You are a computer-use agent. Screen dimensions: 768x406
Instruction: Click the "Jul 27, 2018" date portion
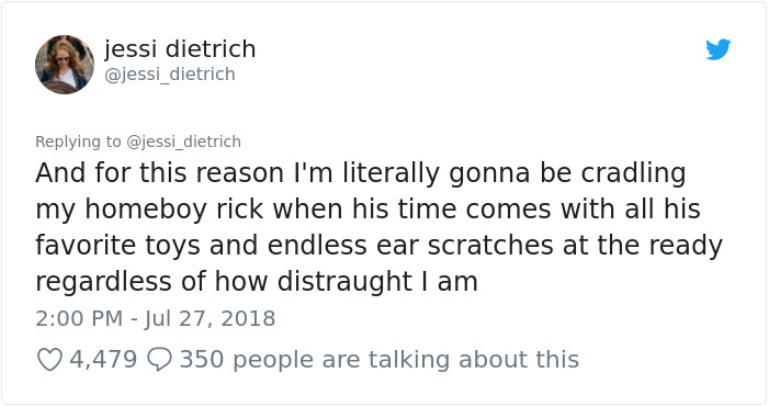click(x=210, y=318)
